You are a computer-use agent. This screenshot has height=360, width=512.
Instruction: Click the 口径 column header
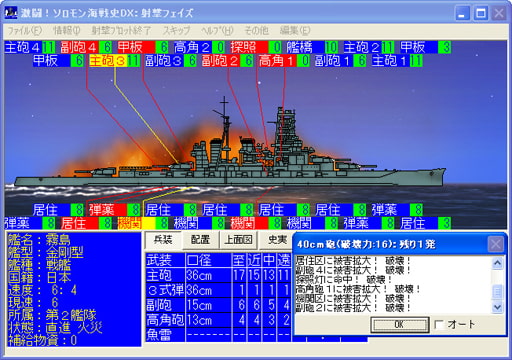(x=208, y=260)
